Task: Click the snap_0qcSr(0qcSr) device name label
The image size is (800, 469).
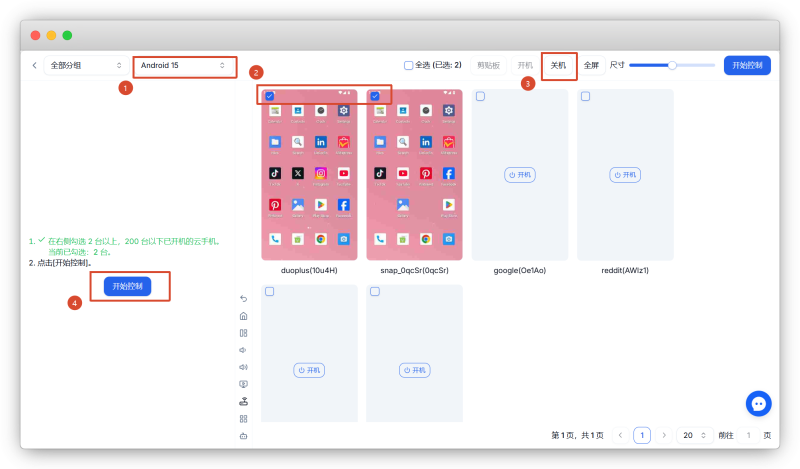Action: [x=414, y=270]
